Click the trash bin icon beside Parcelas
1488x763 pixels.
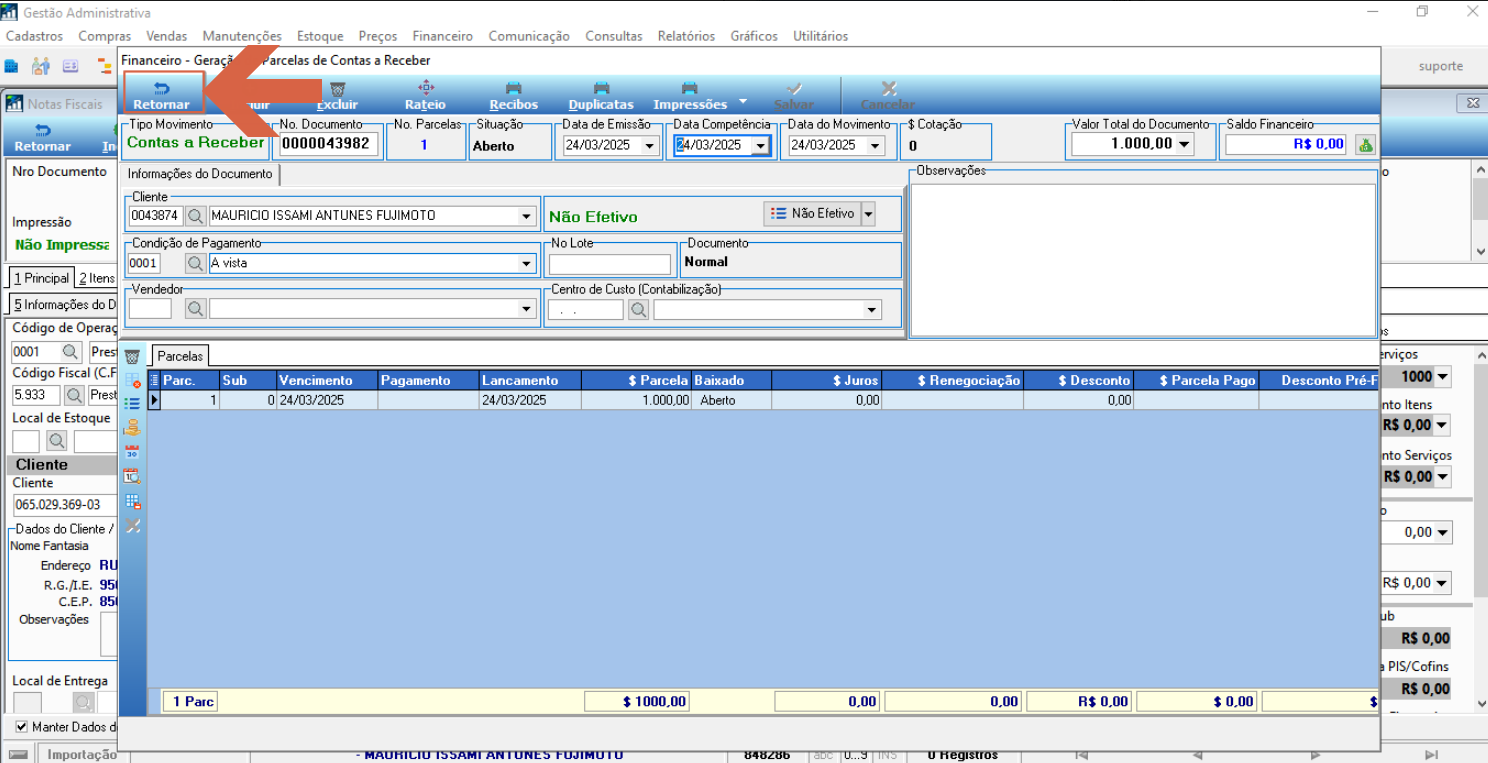pyautogui.click(x=132, y=357)
